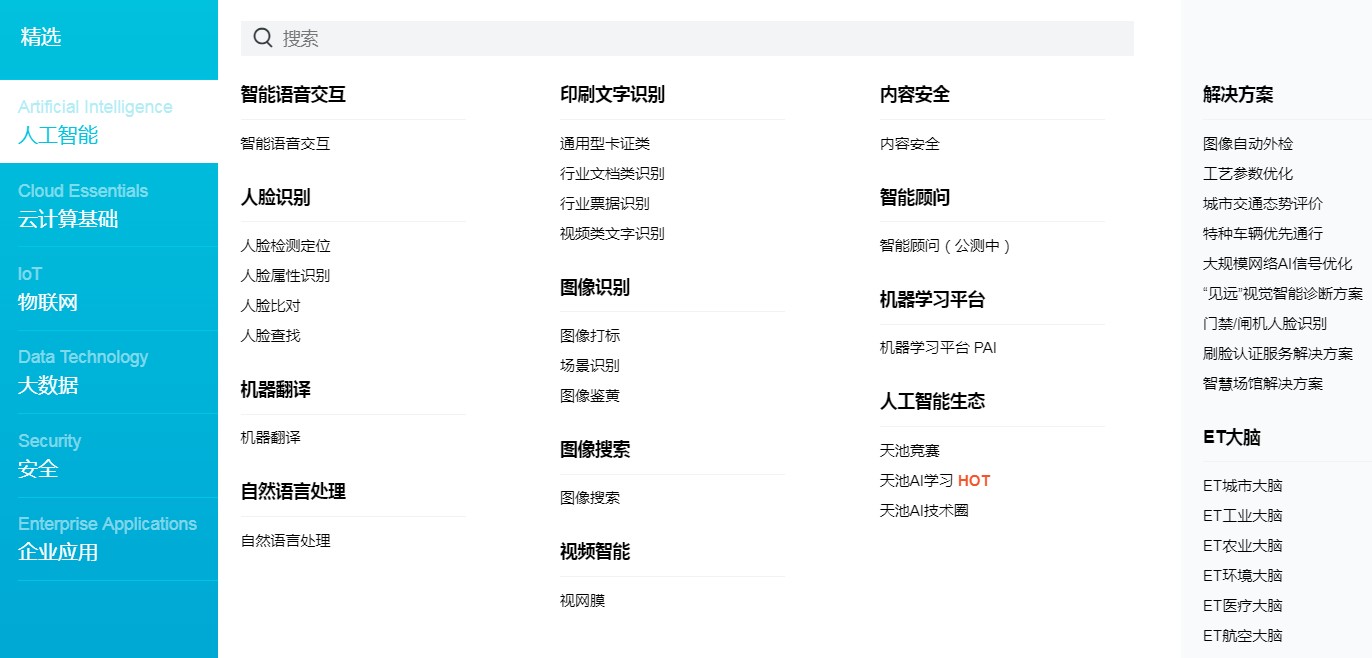
Task: Click 通用型卡证类 under 印刷文字识别
Action: tap(604, 144)
